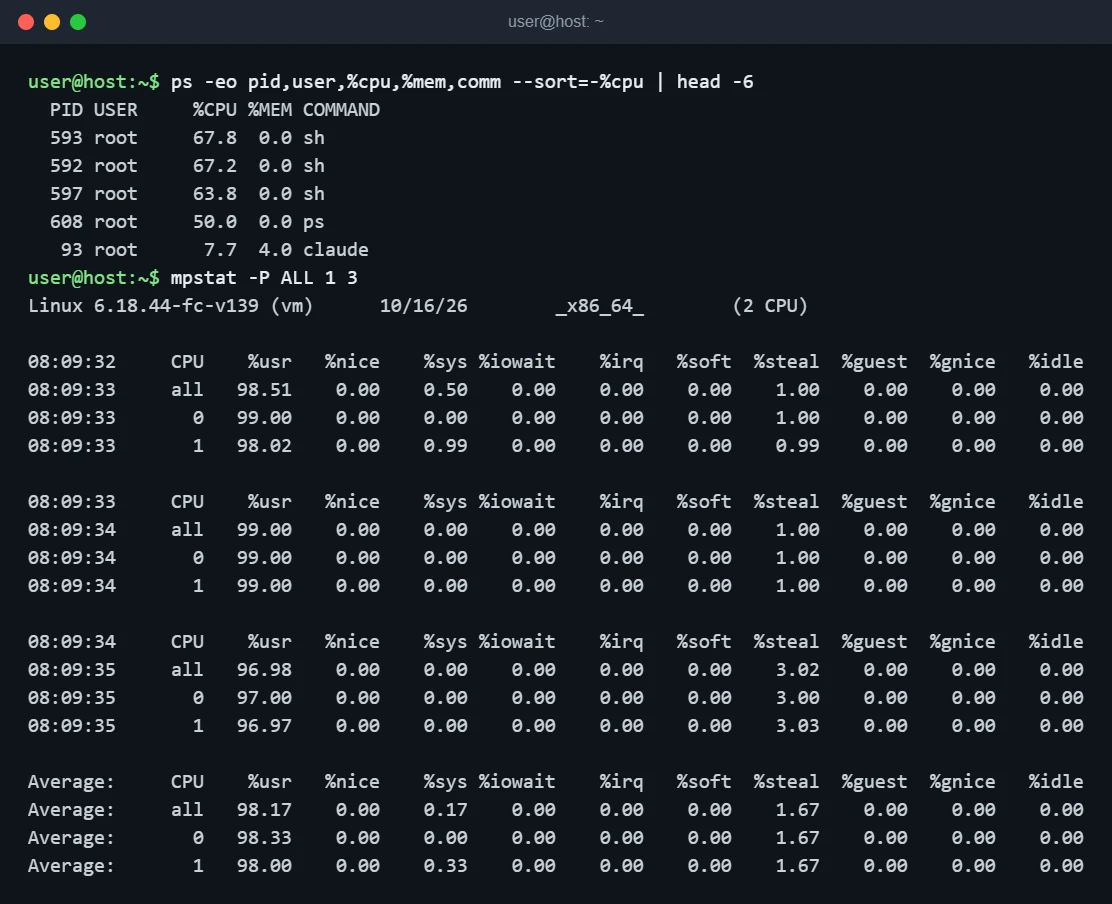1112x904 pixels.
Task: Click the 97.00 %usr value at 08:09:35
Action: [x=264, y=698]
